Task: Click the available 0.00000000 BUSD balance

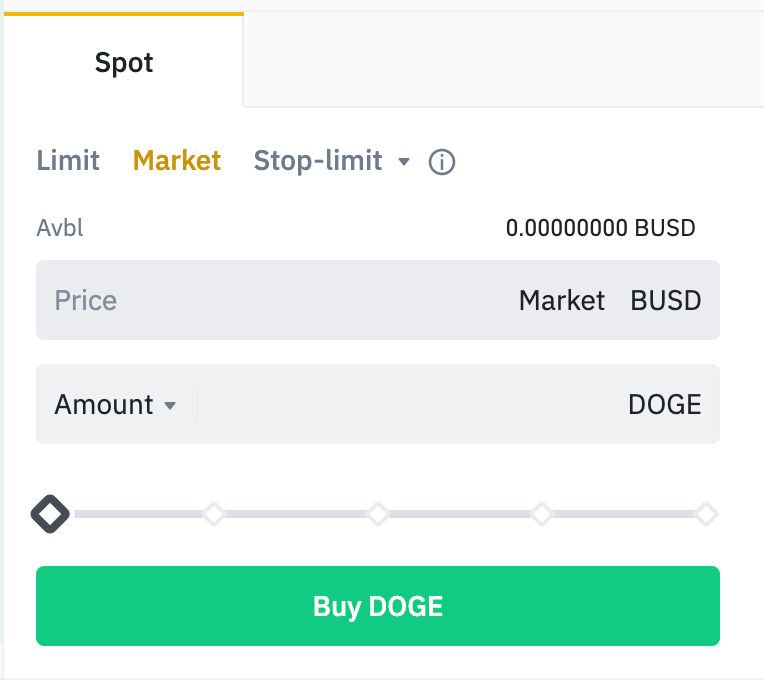Action: pos(600,228)
